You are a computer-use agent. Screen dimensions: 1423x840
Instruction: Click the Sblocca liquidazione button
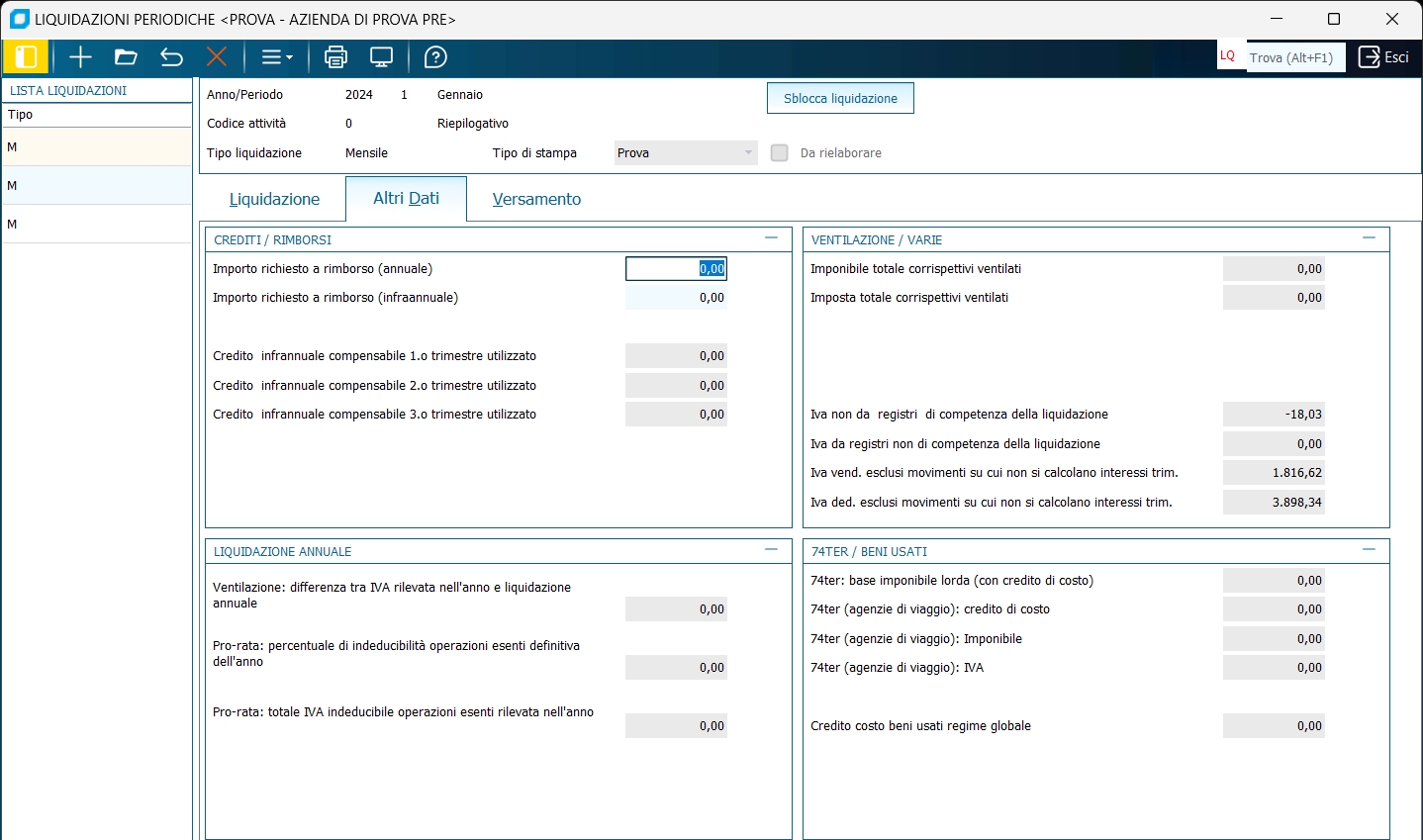tap(840, 98)
